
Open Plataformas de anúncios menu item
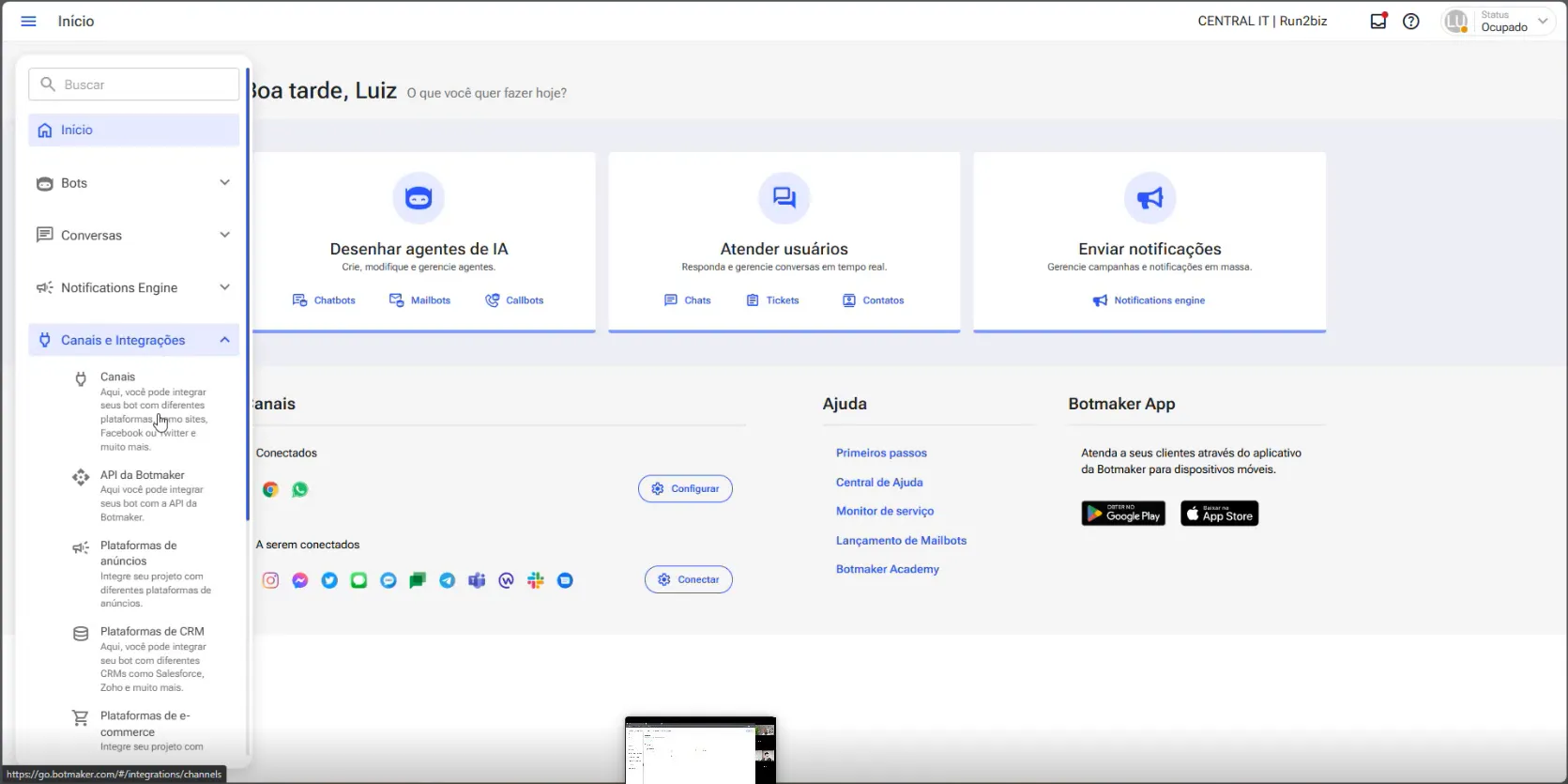(144, 574)
